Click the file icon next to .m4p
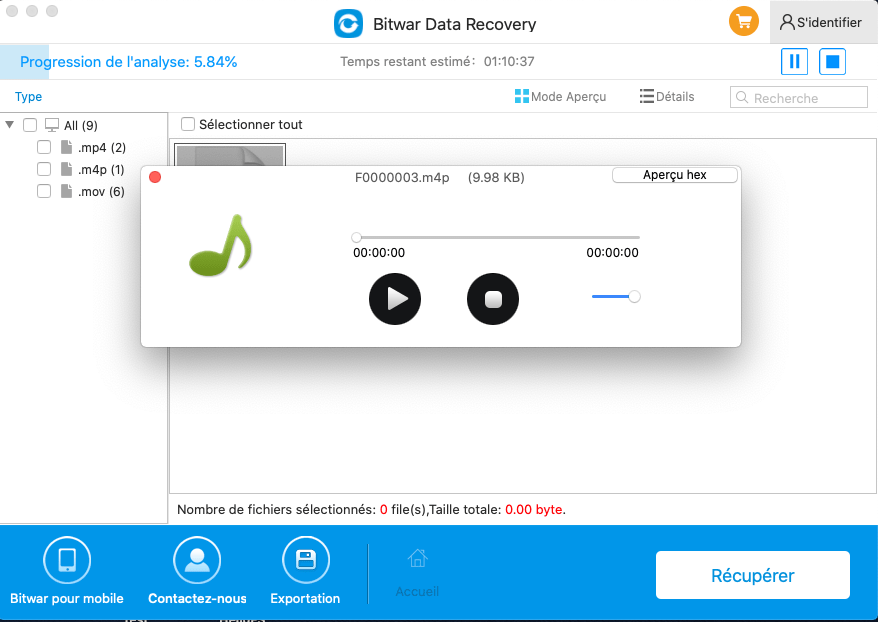The image size is (878, 622). click(x=66, y=169)
